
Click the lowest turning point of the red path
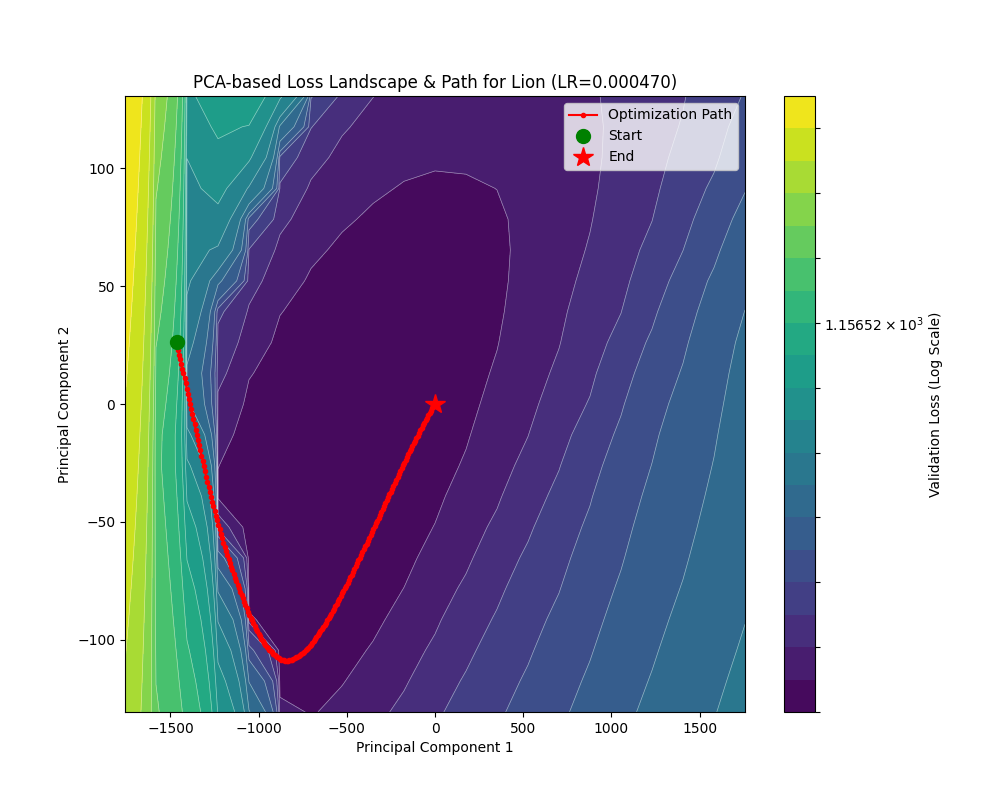[x=287, y=660]
